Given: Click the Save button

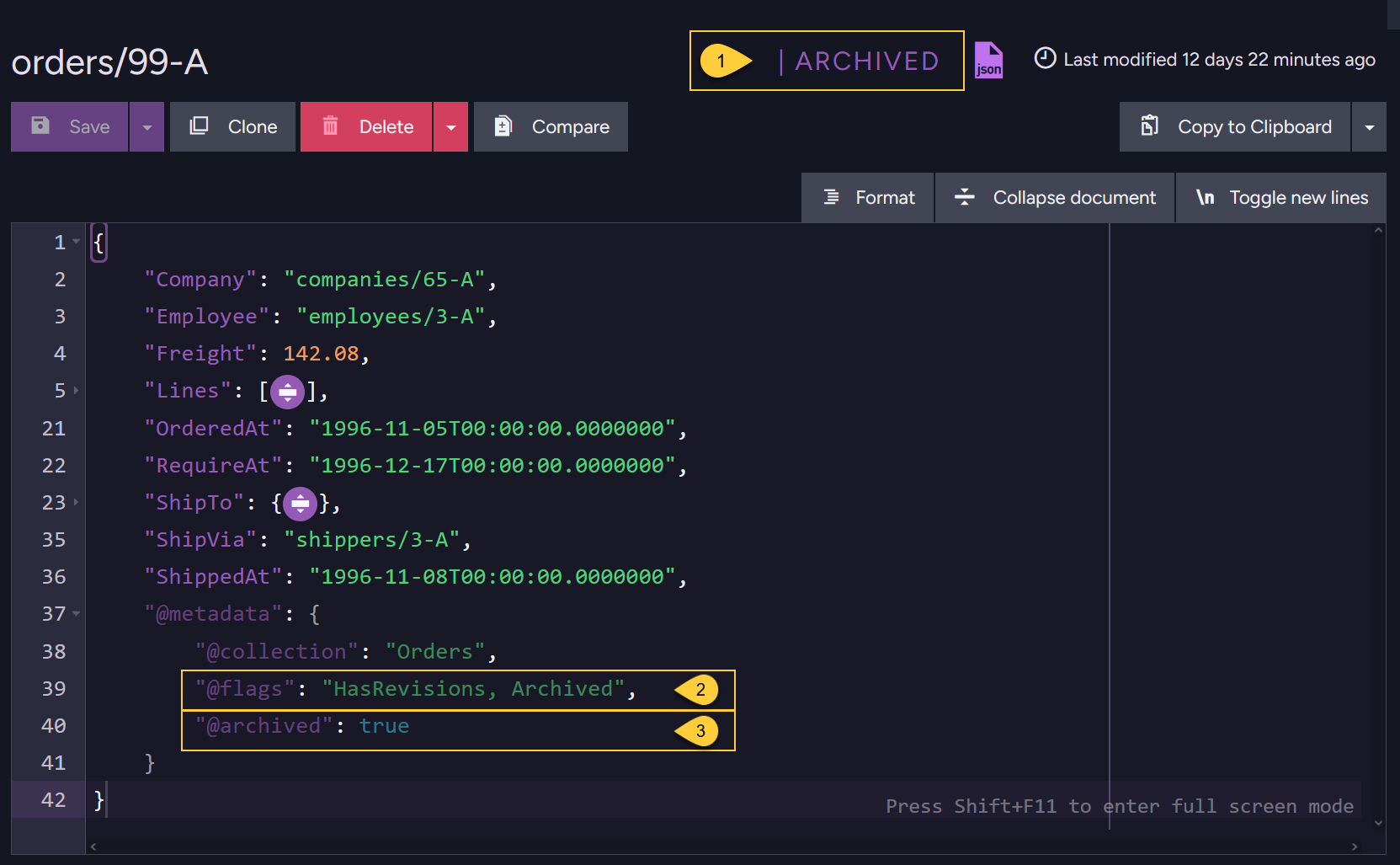Looking at the screenshot, I should (x=70, y=127).
